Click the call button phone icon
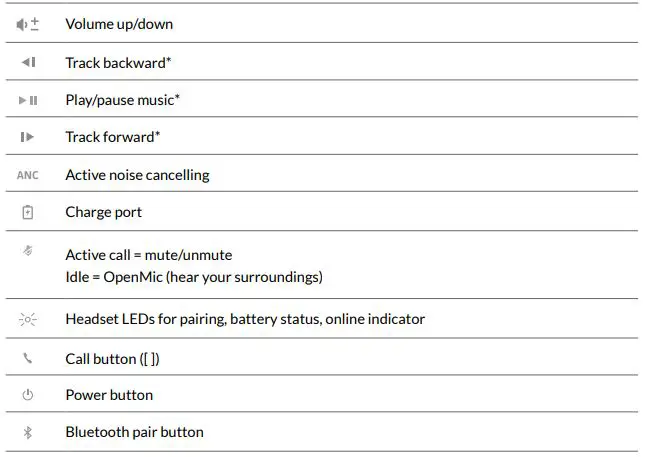The width and height of the screenshot is (646, 457). click(x=28, y=357)
